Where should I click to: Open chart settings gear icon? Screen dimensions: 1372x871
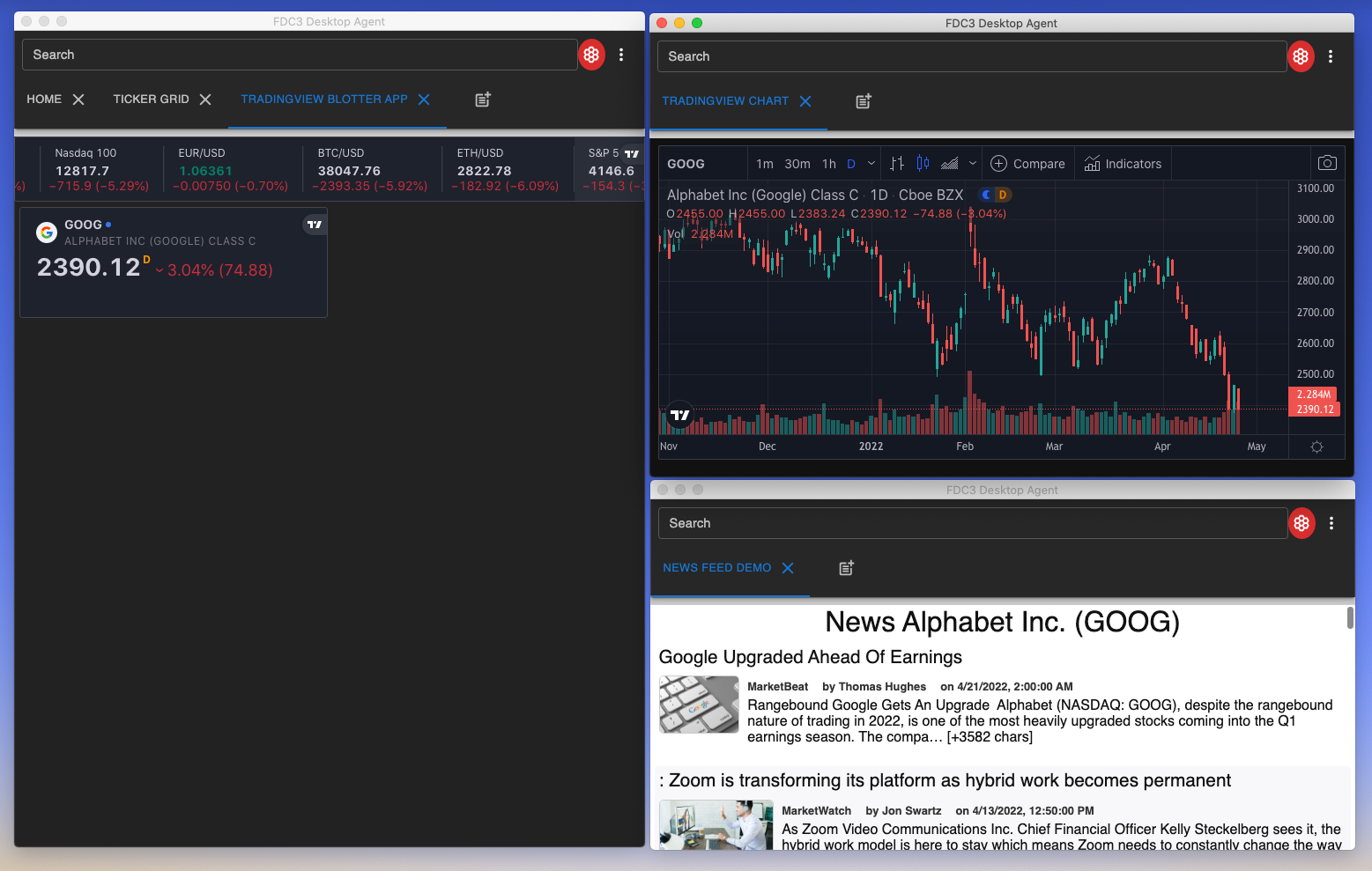[1316, 447]
